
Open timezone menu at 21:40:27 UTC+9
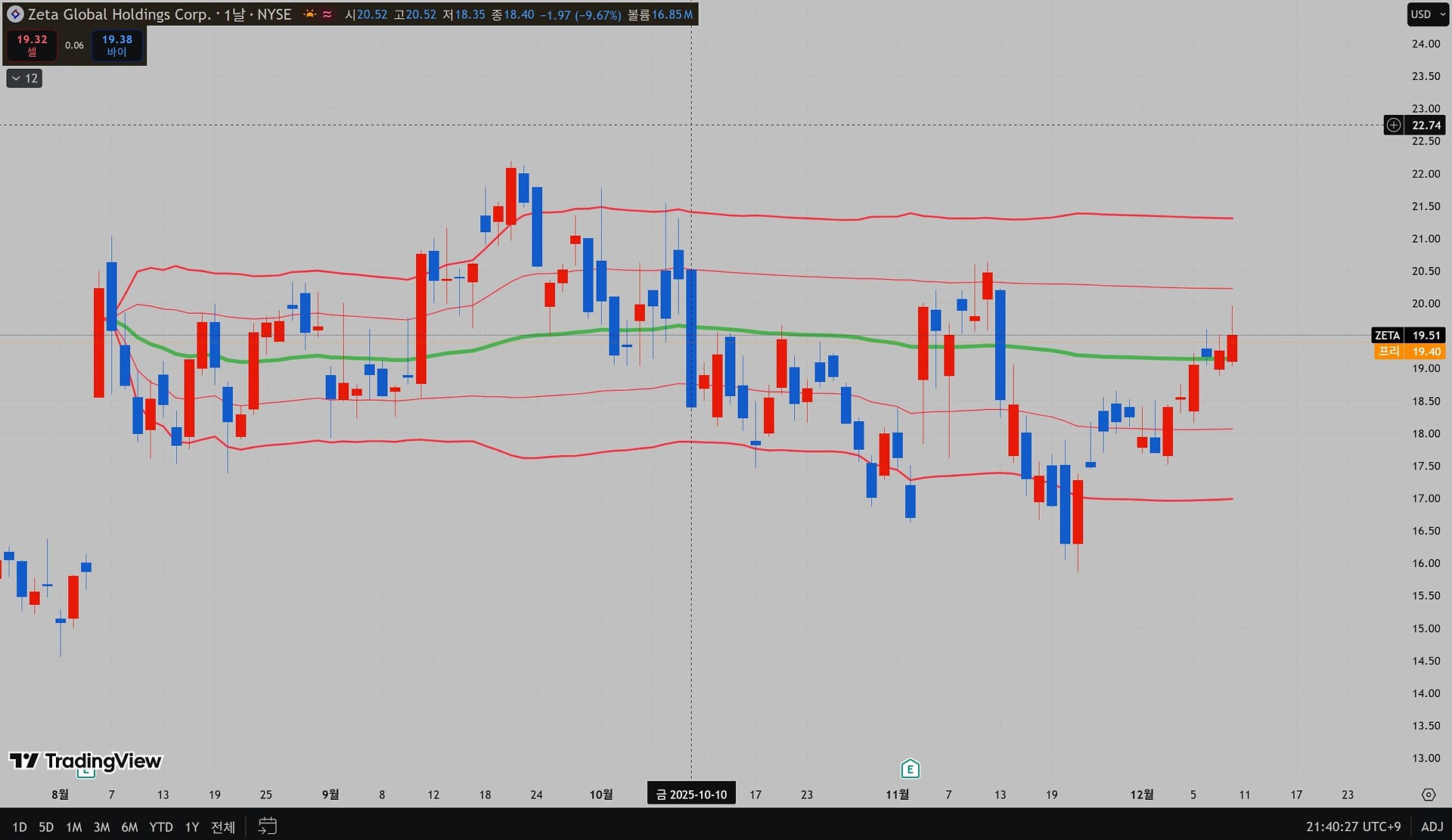(1353, 826)
